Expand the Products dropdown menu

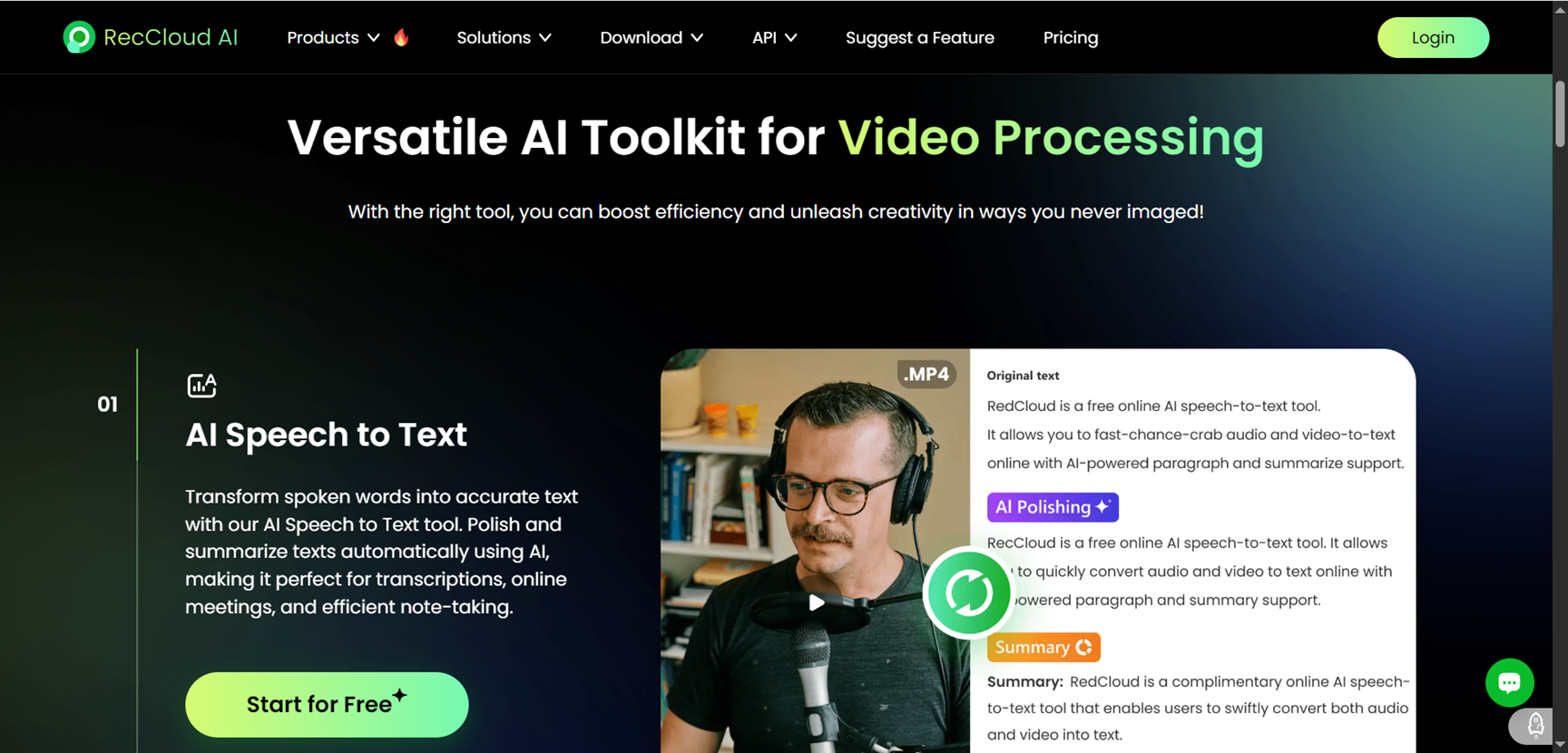pos(333,37)
